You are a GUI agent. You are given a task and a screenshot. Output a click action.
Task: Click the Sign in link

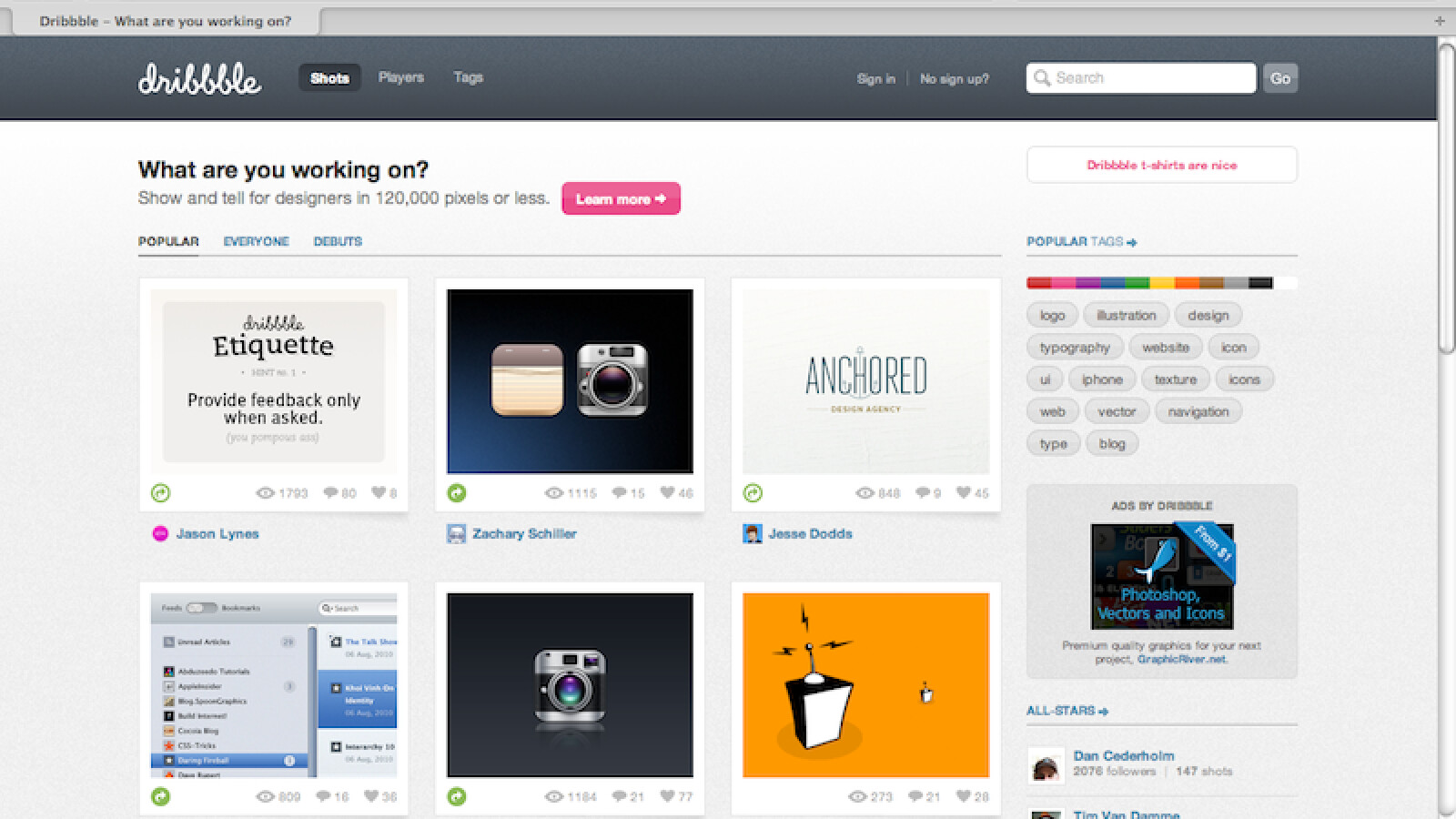click(x=875, y=79)
